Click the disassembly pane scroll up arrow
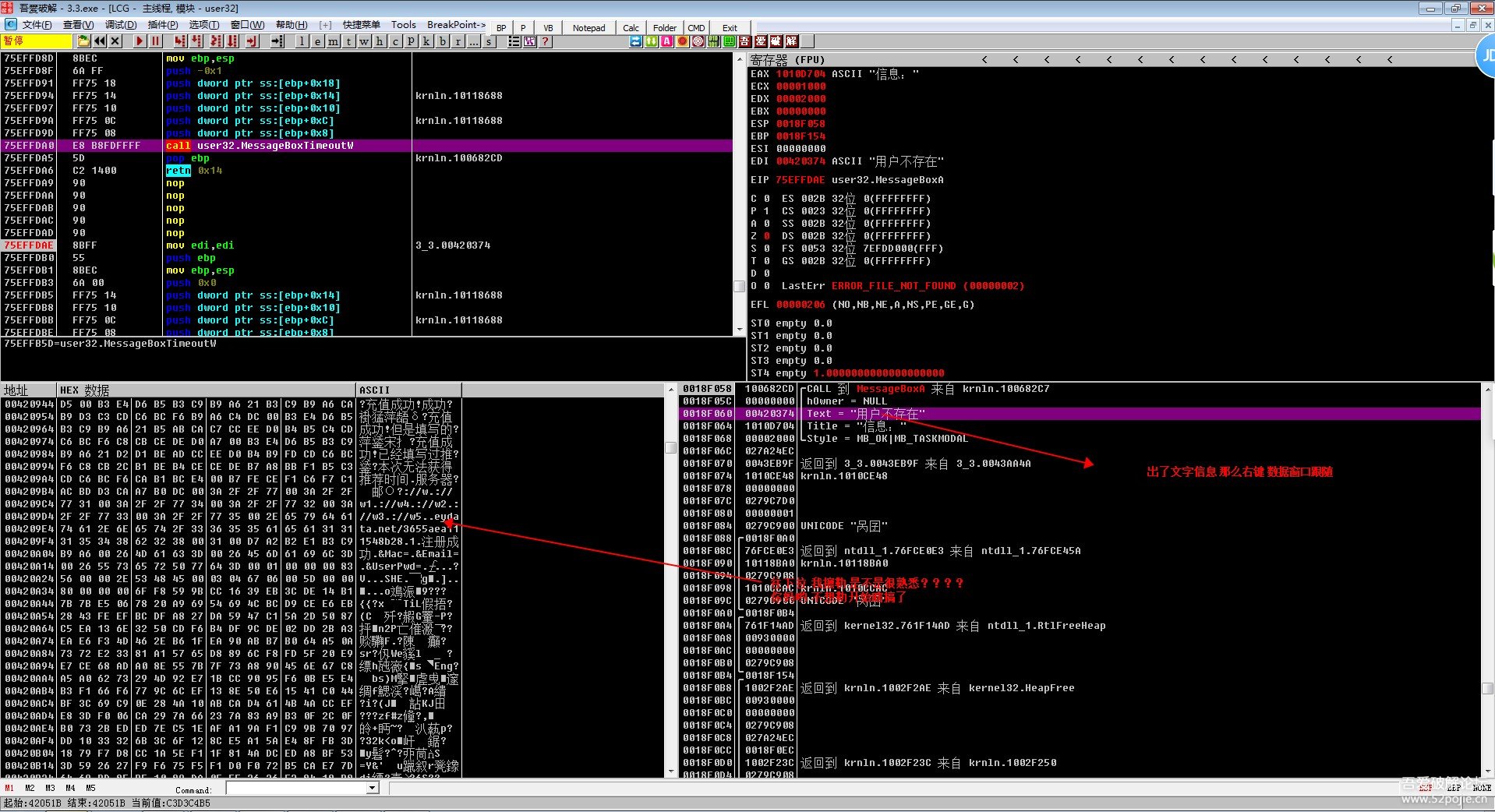 740,59
